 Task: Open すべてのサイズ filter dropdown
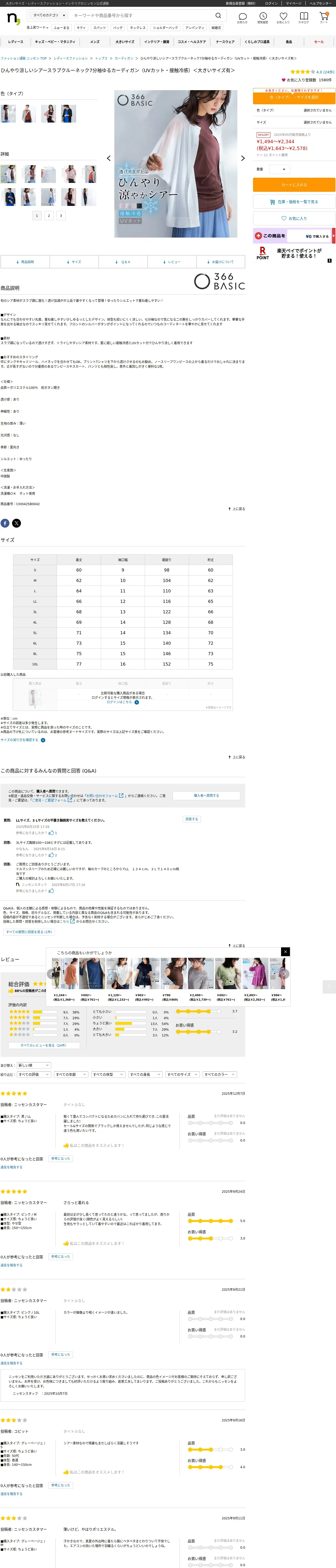[182, 1074]
